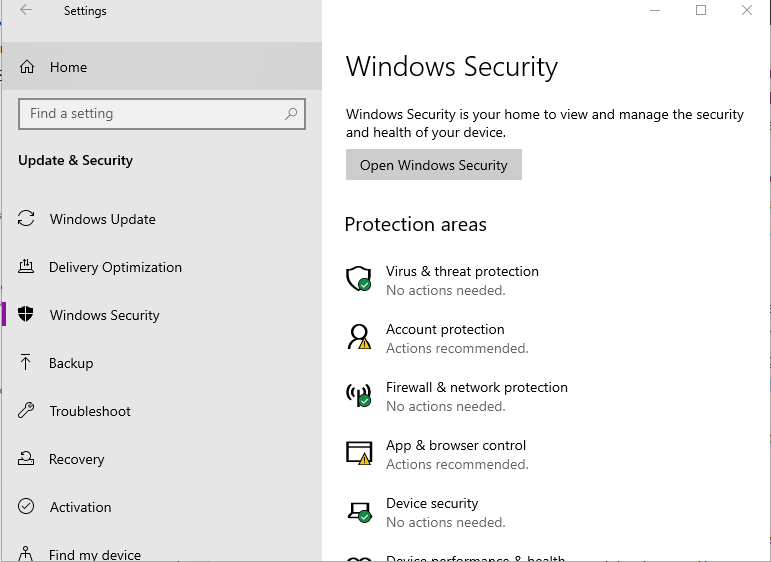The height and width of the screenshot is (562, 771).
Task: Go to Troubleshoot settings
Action: click(90, 411)
